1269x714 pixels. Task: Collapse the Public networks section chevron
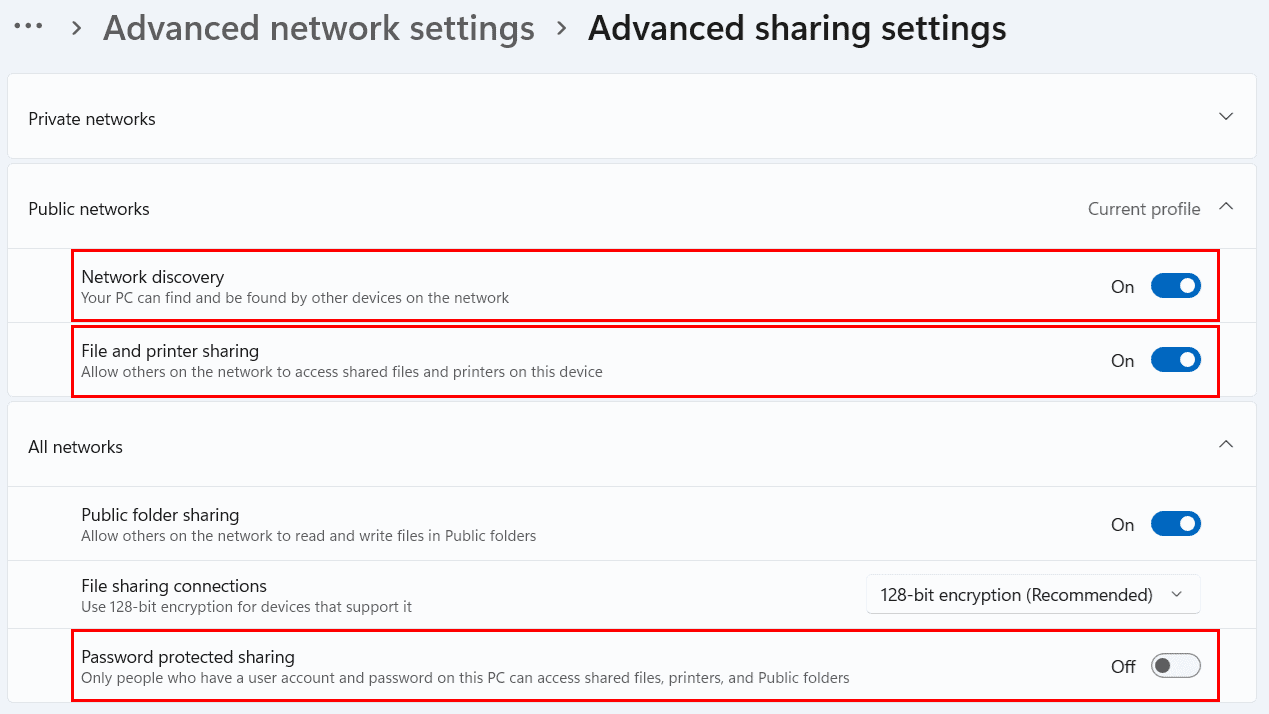(x=1226, y=207)
